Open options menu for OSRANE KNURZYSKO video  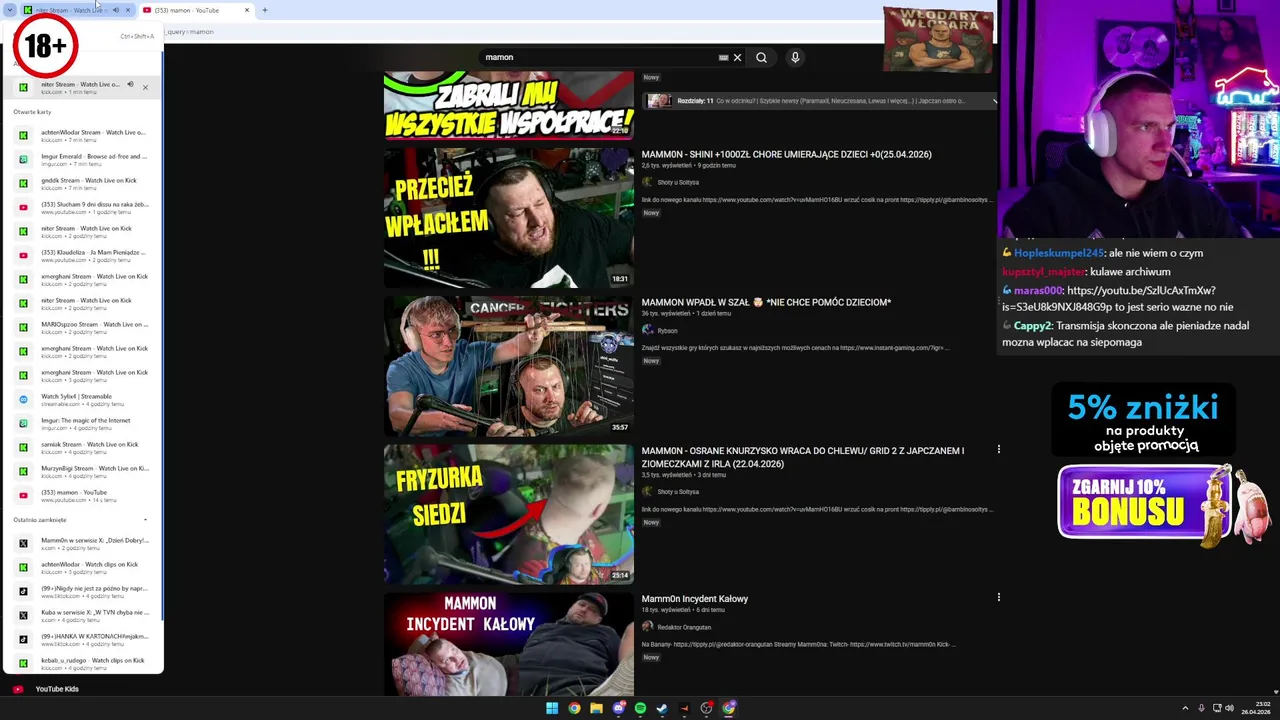tap(998, 449)
